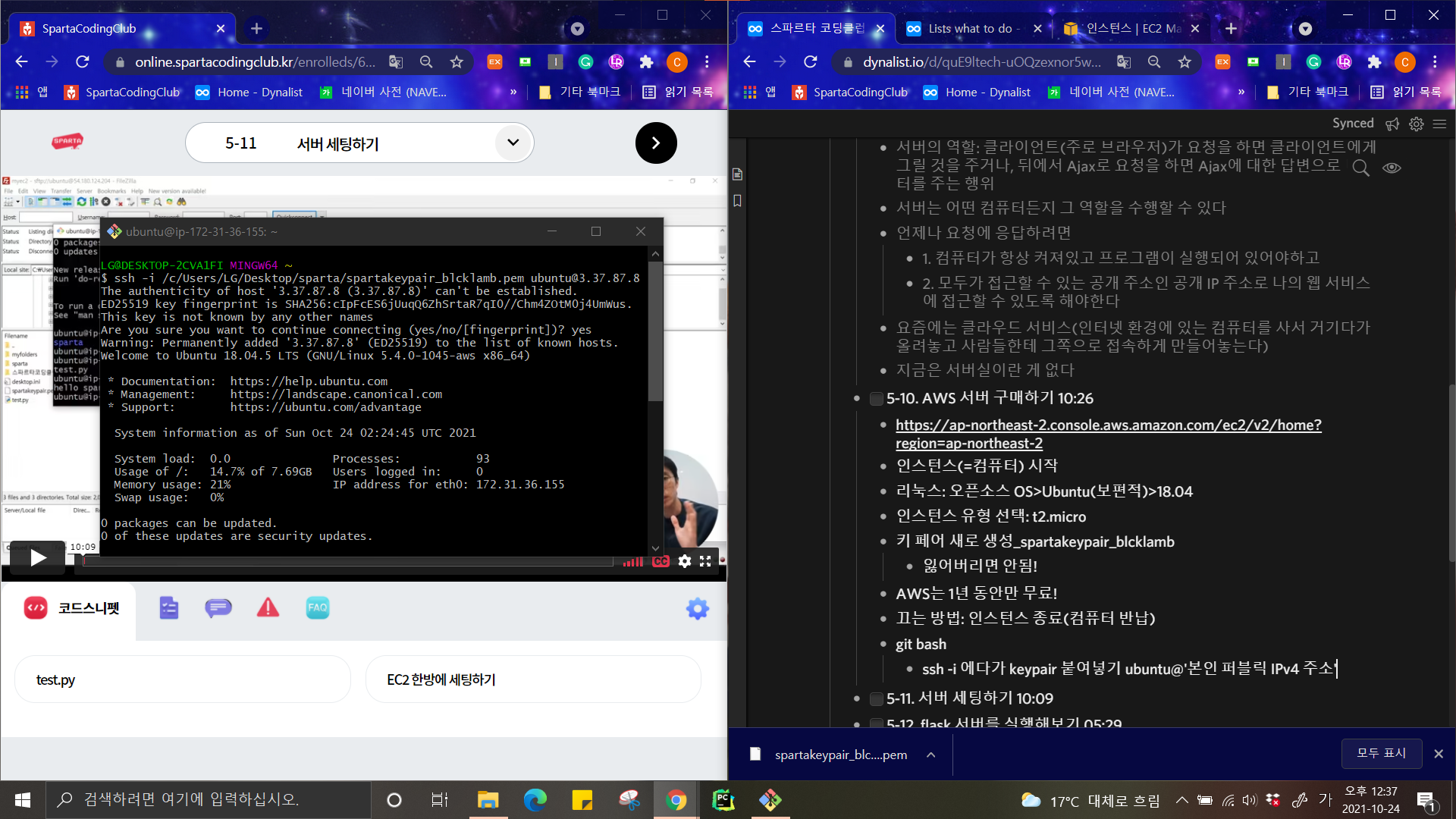Image resolution: width=1456 pixels, height=819 pixels.
Task: Click the red warning report icon
Action: 268,608
